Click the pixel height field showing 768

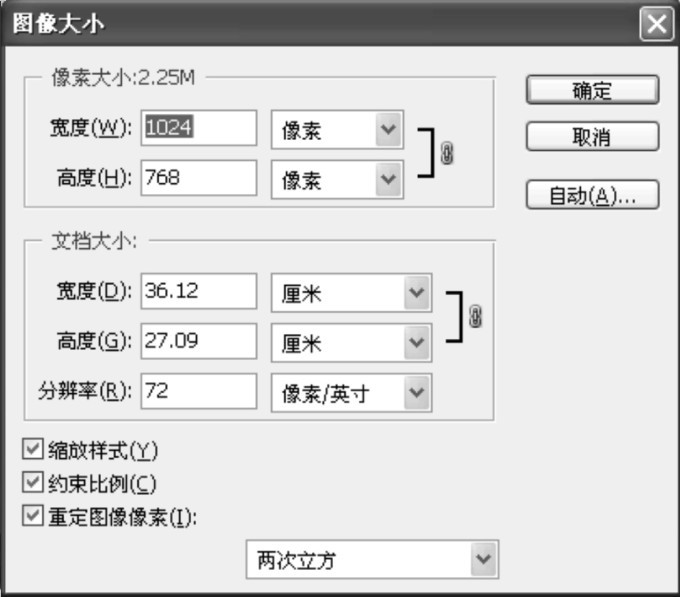pos(199,178)
